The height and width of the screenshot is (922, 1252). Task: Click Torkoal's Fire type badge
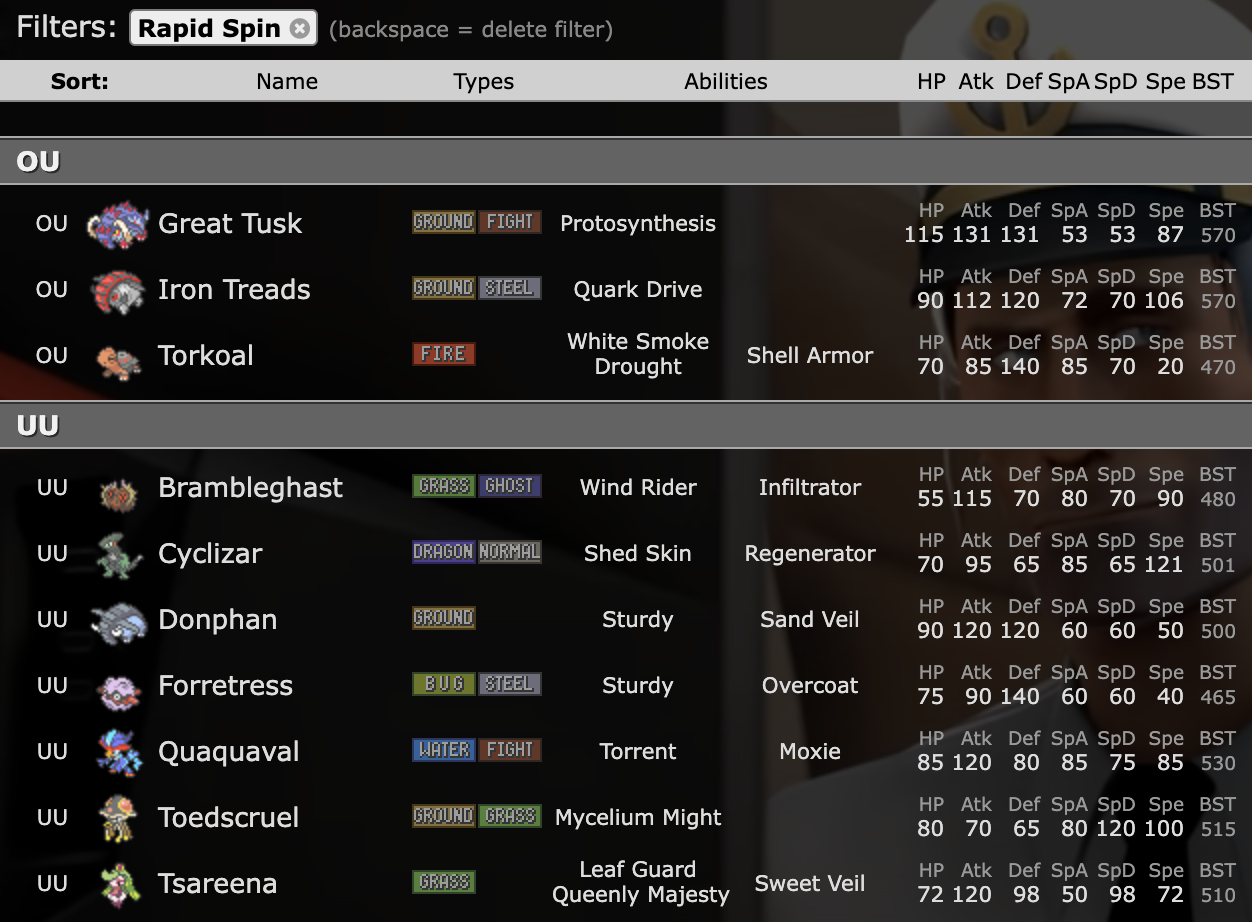tap(444, 354)
